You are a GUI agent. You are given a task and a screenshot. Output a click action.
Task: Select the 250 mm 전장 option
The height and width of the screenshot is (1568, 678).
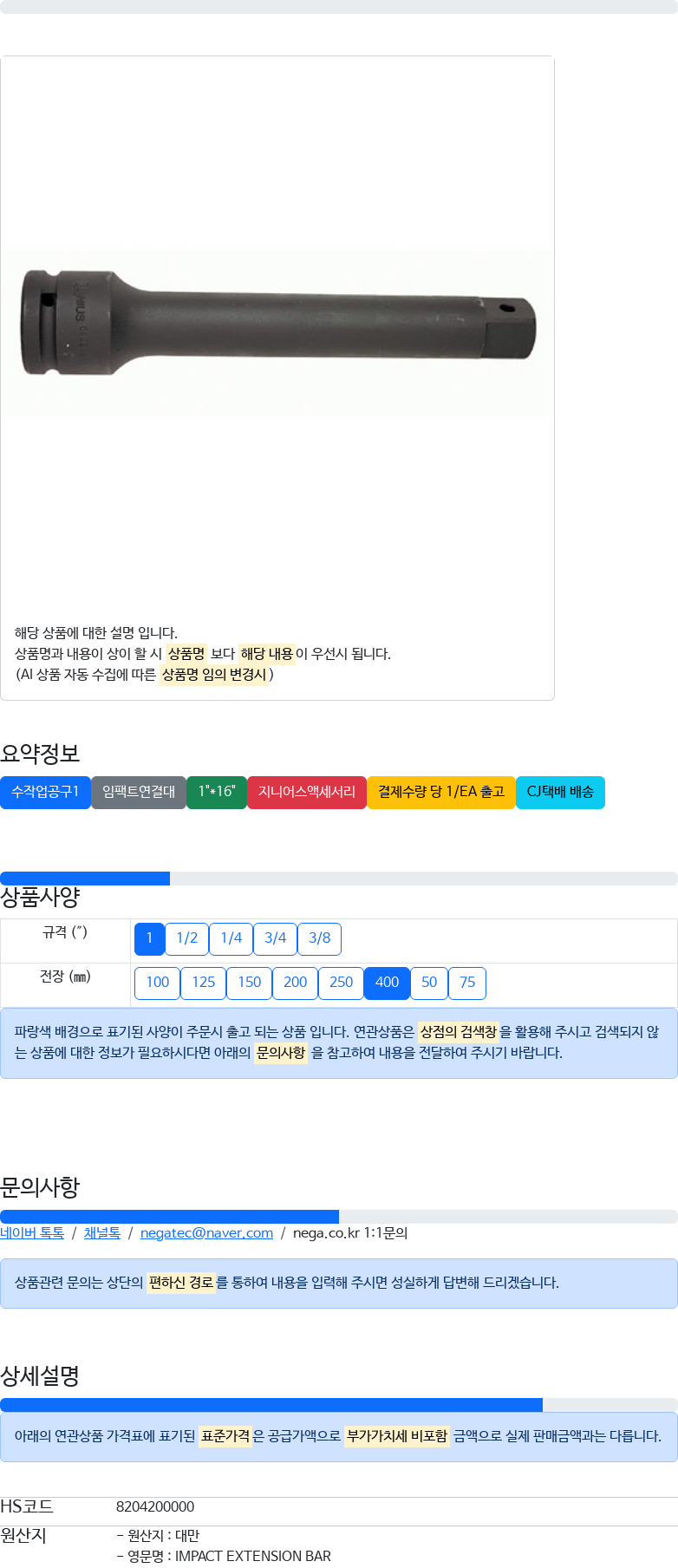click(x=341, y=983)
